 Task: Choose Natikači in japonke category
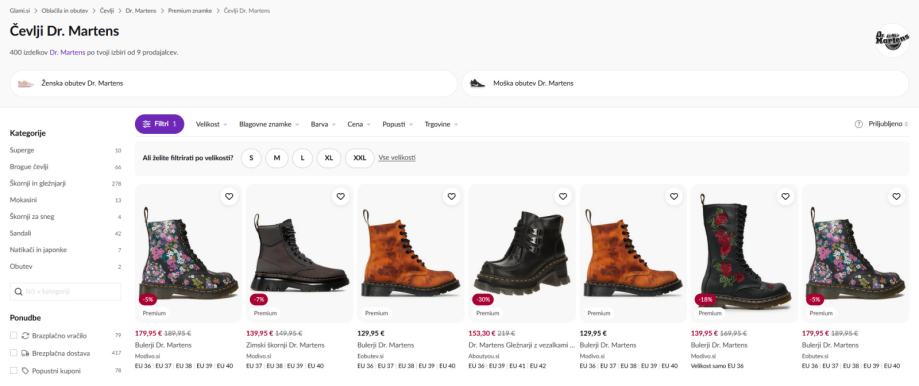pyautogui.click(x=38, y=250)
